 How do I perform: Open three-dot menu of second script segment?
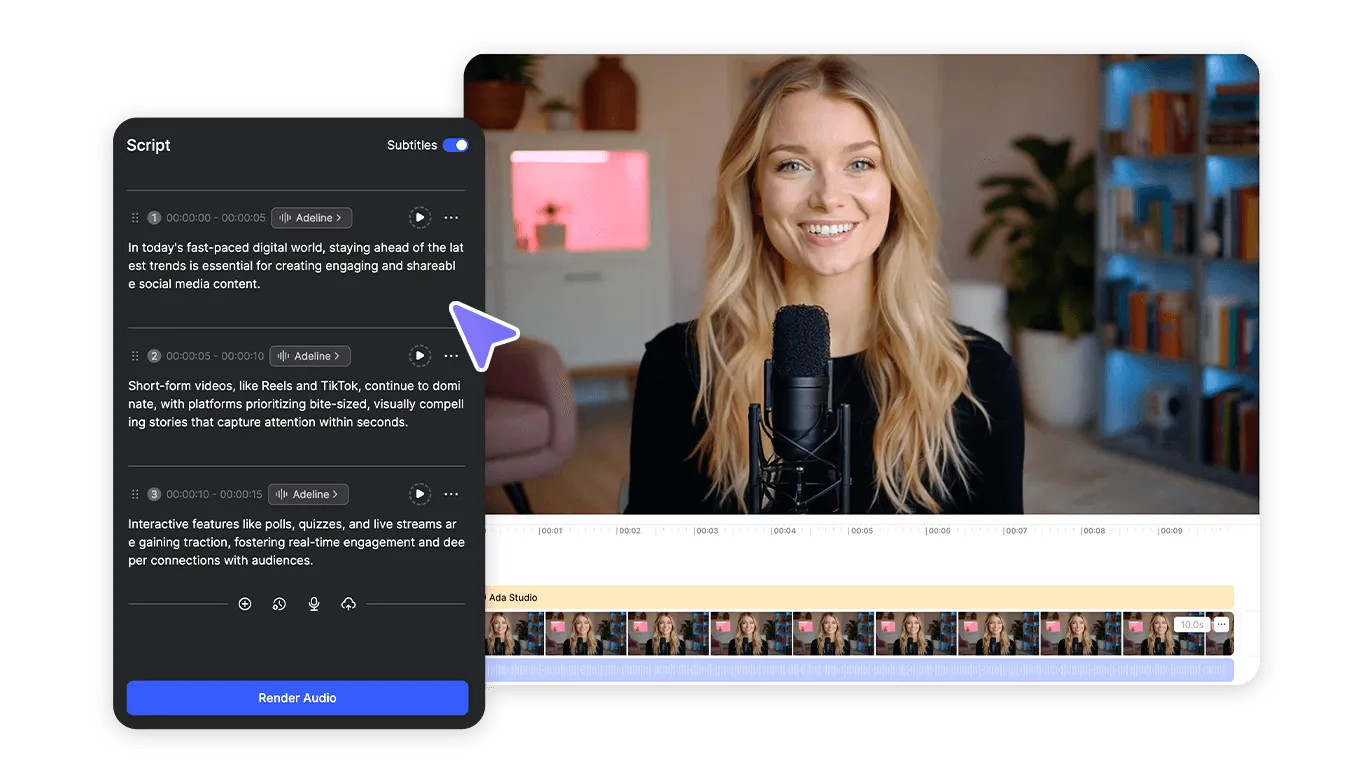click(x=451, y=356)
